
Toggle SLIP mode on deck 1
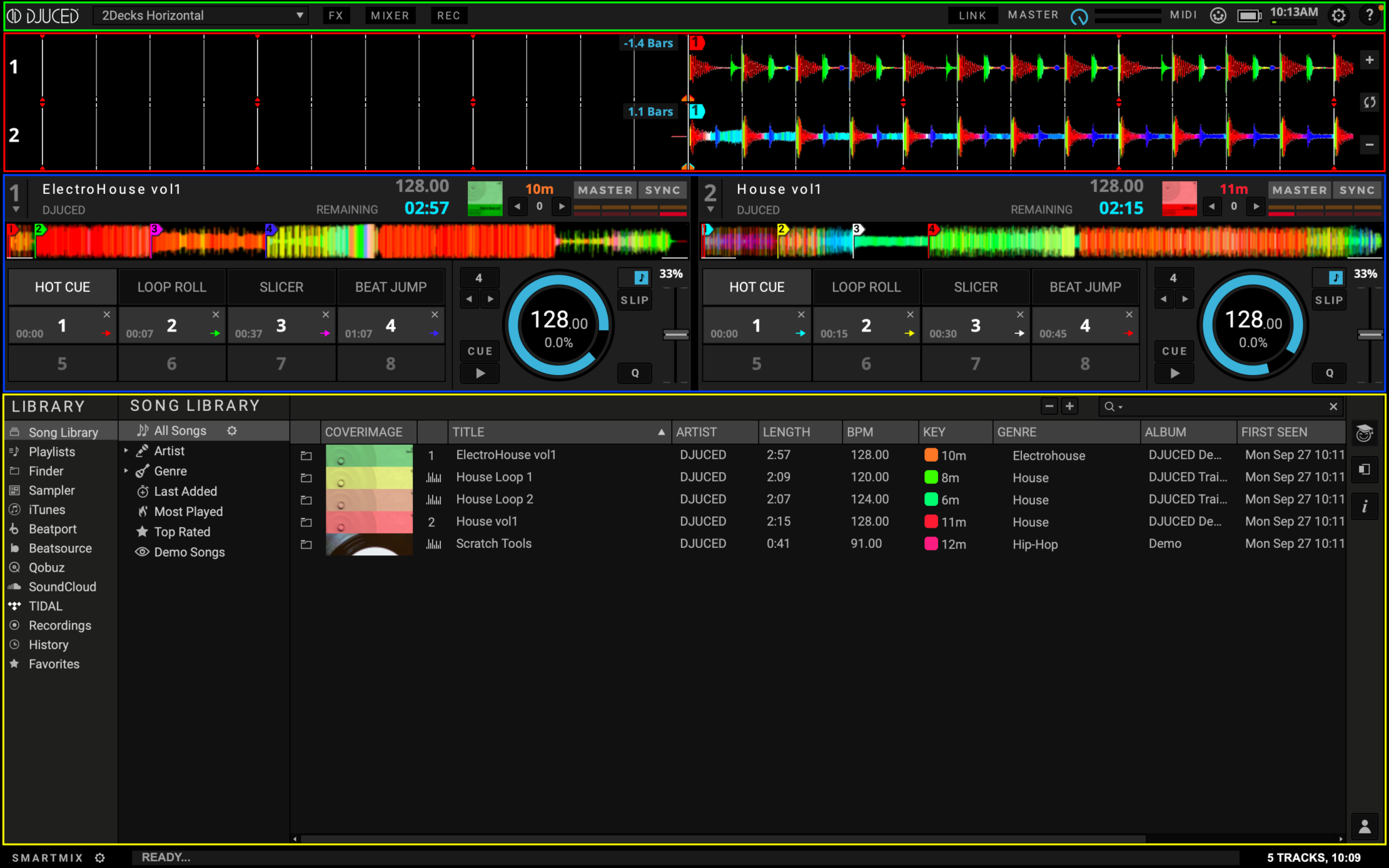point(634,300)
